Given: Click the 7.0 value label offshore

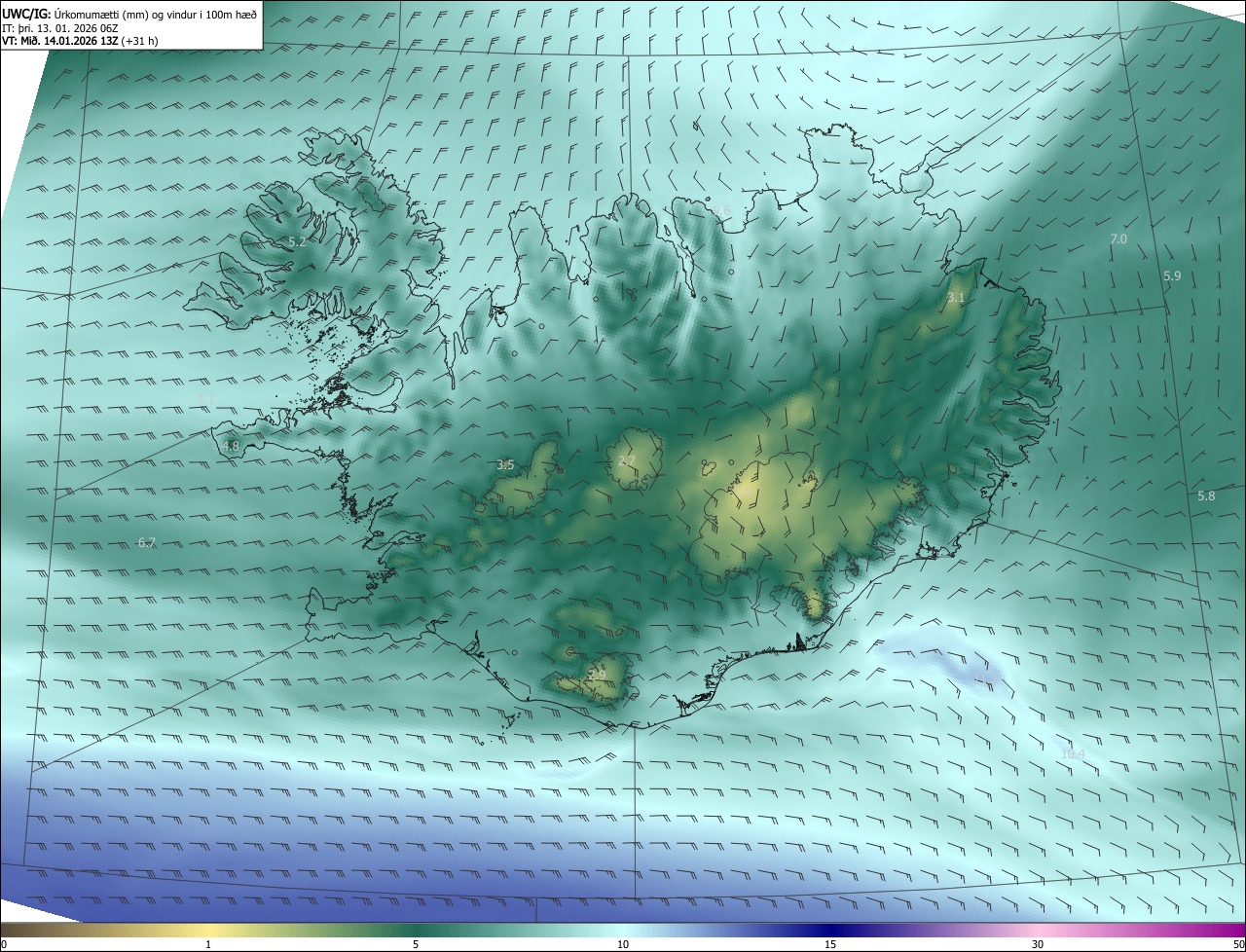Looking at the screenshot, I should [1118, 239].
